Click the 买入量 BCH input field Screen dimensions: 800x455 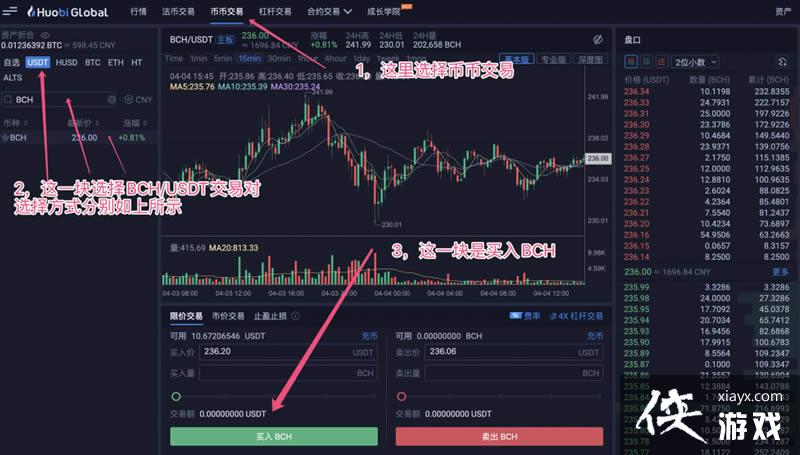click(288, 373)
